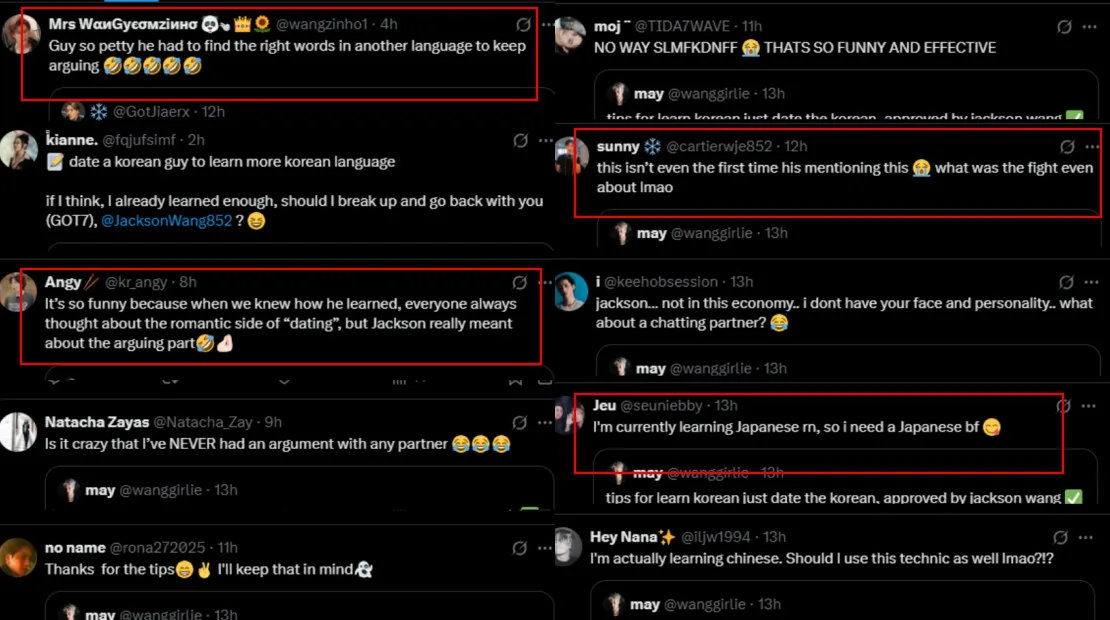The width and height of the screenshot is (1110, 620).
Task: Click the Grok icon on moj's tweet
Action: point(1065,27)
